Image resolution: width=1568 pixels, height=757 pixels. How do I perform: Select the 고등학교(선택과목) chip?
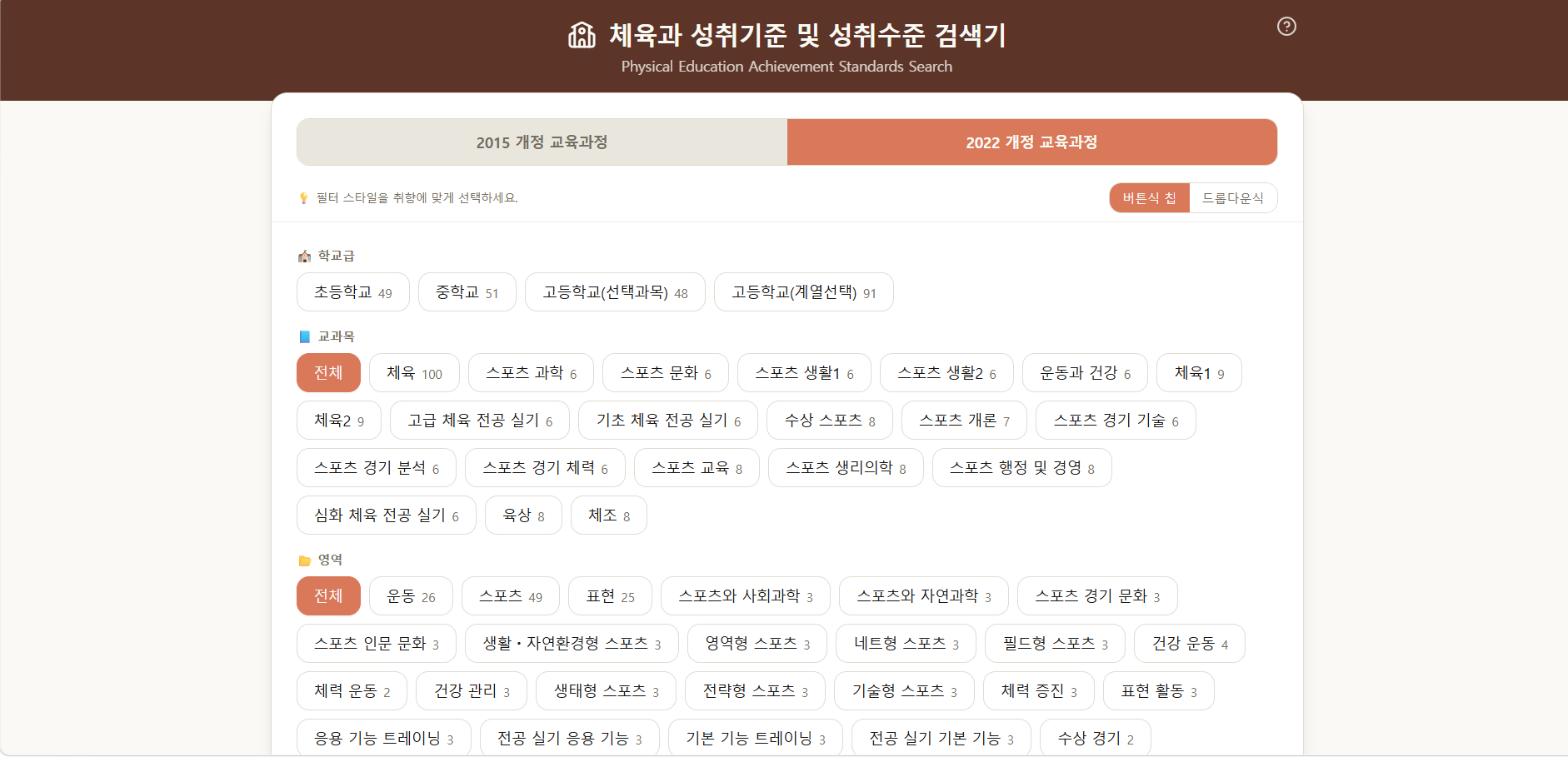pyautogui.click(x=616, y=292)
